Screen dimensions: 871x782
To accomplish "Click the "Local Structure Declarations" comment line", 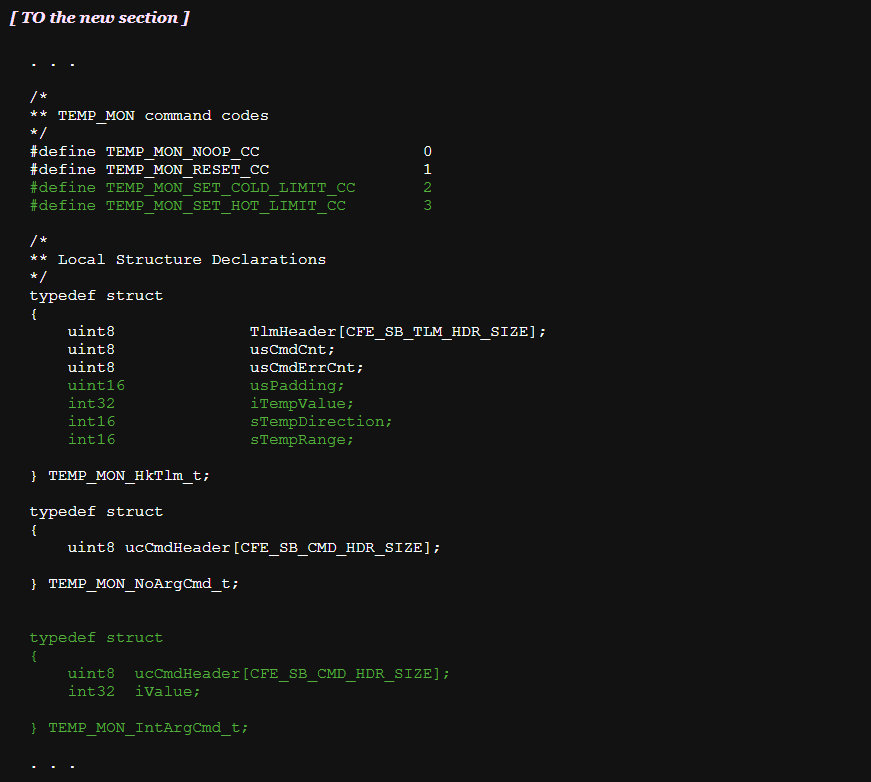I will click(191, 259).
